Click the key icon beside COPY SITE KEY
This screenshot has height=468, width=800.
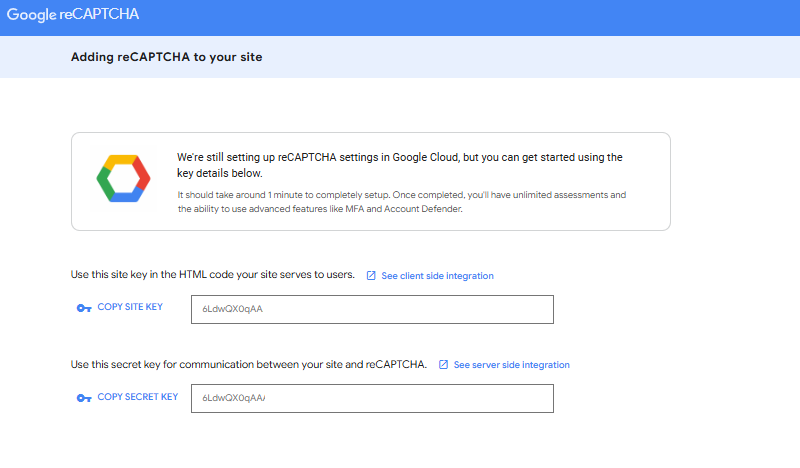[x=84, y=308]
